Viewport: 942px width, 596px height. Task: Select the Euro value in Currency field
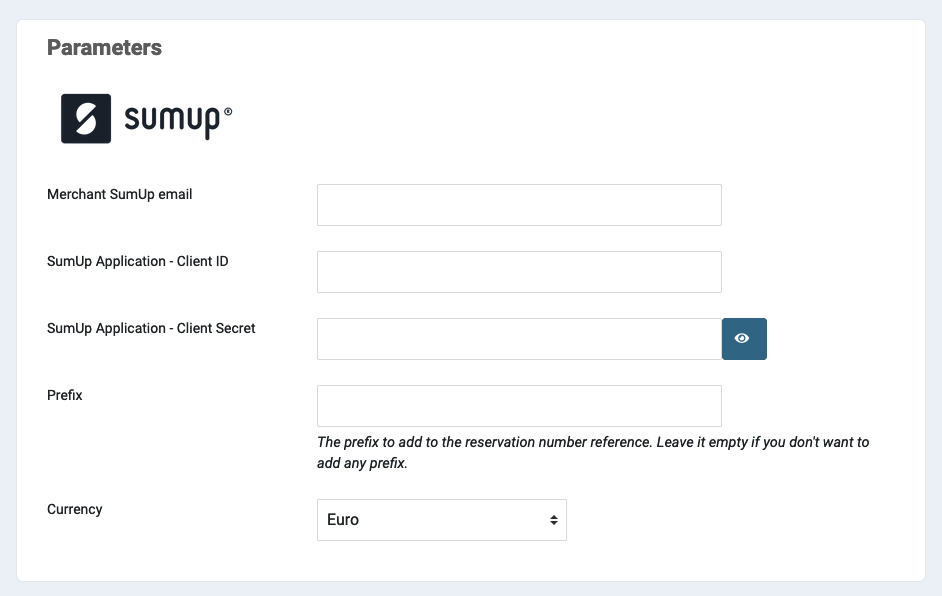point(343,520)
